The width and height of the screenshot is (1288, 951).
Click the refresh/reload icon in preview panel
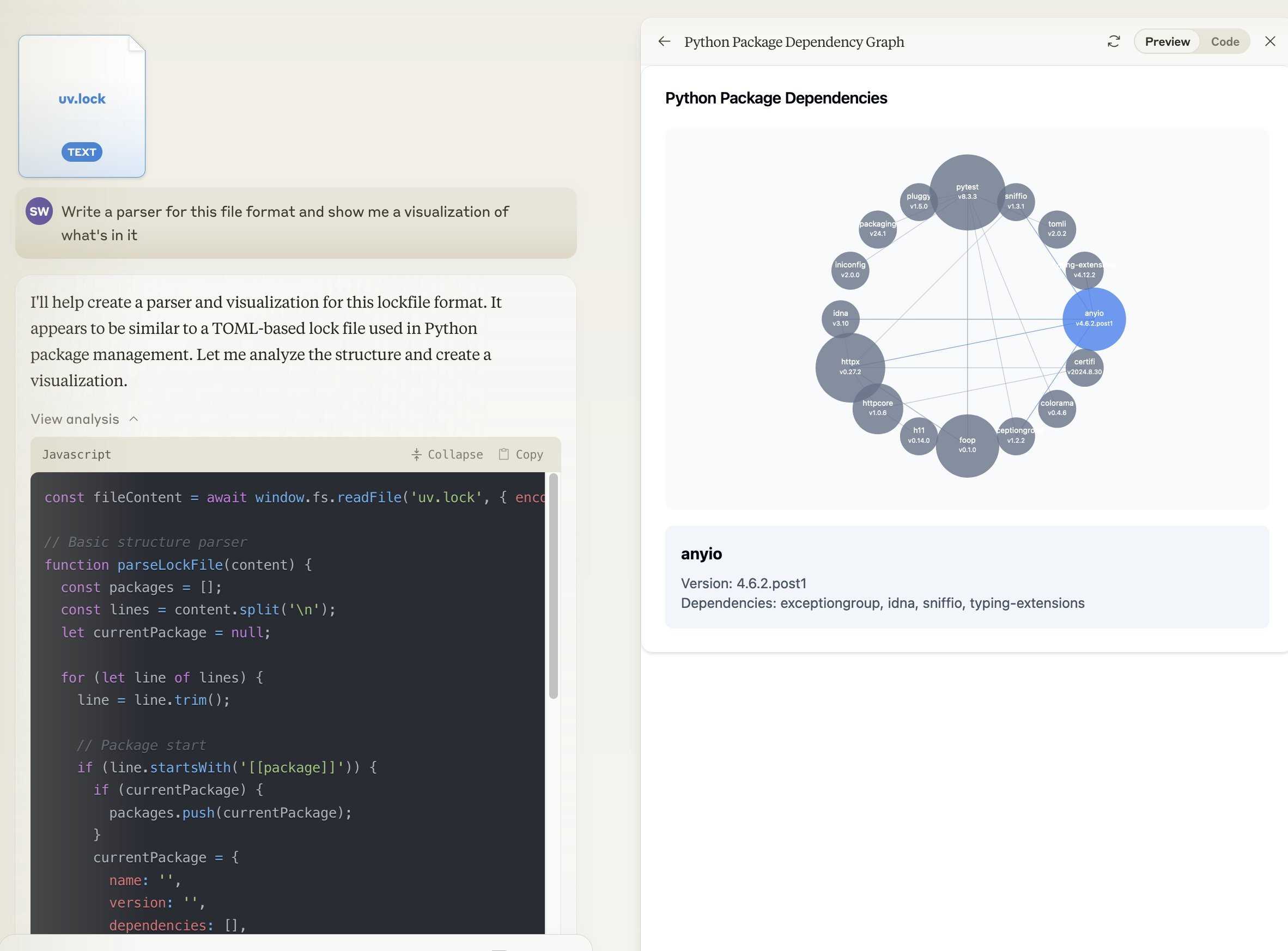[1113, 41]
